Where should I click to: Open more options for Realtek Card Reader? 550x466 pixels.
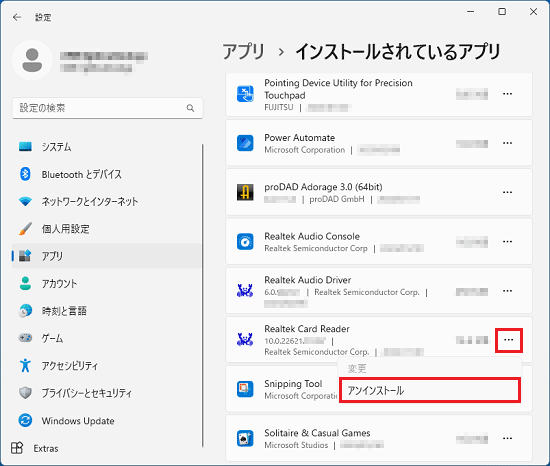click(509, 340)
